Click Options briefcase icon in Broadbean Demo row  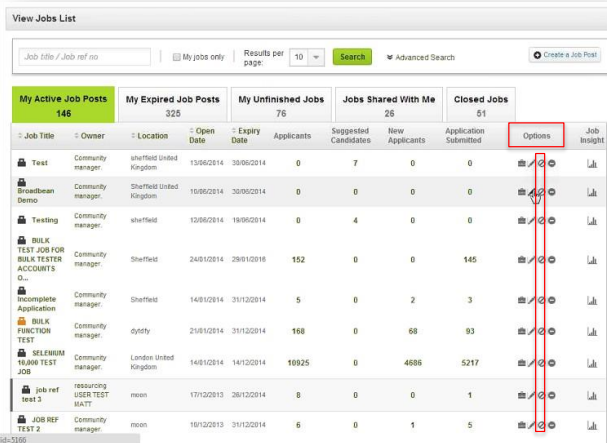522,192
